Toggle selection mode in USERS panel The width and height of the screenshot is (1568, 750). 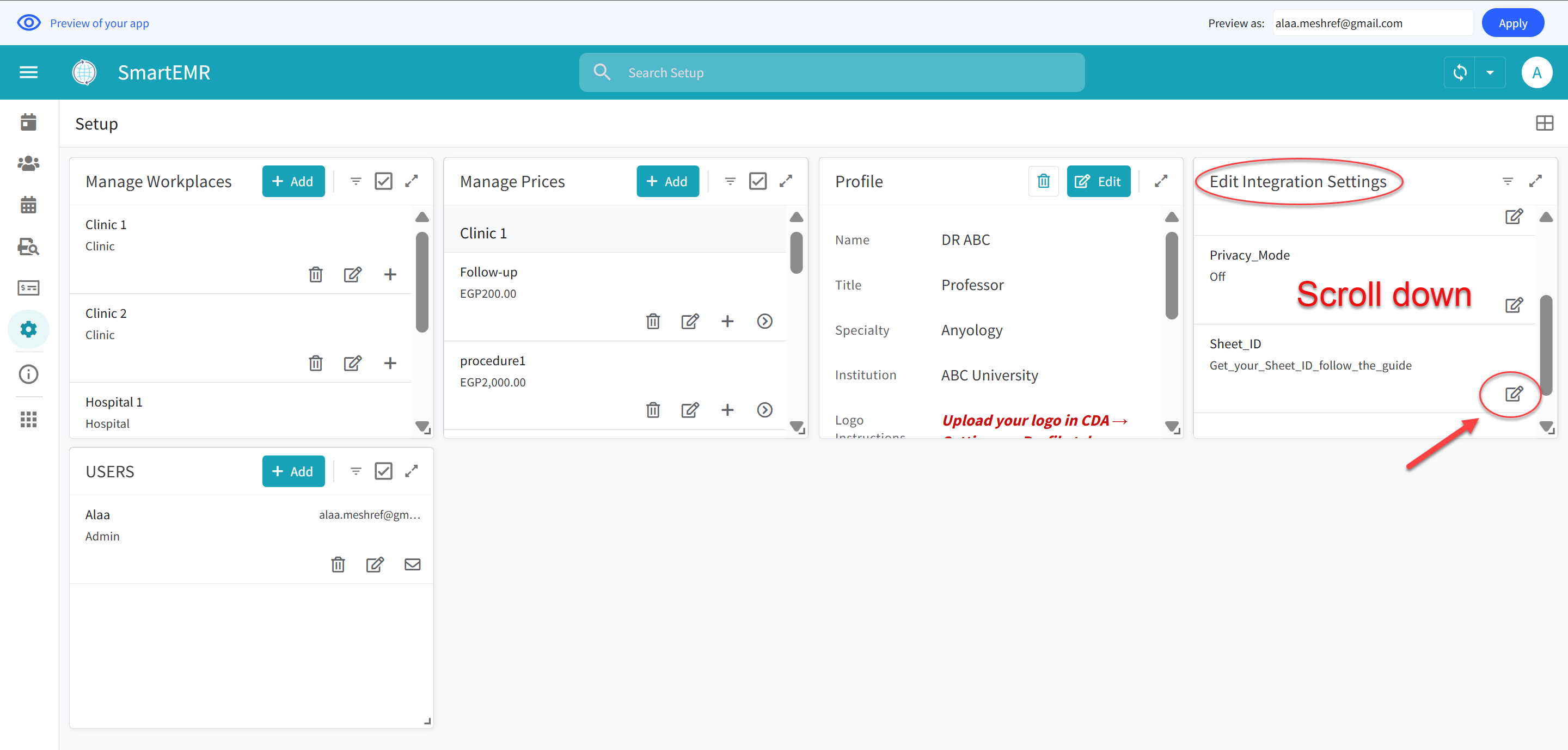[383, 471]
